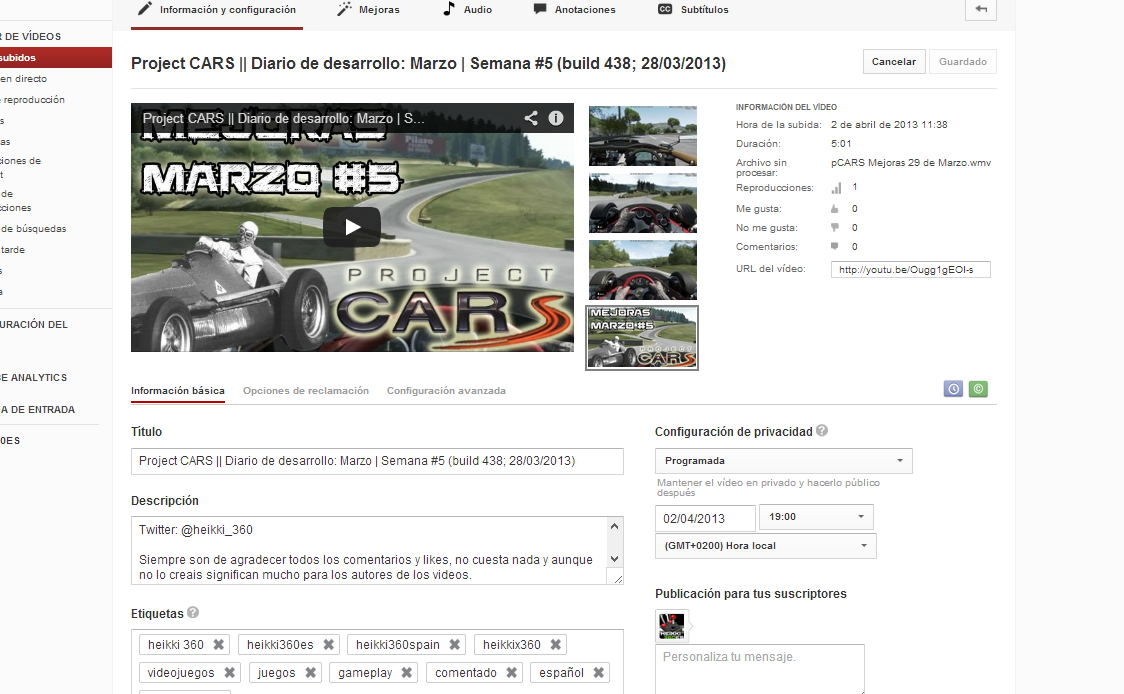Click the Personaliza tu mensaje field
Viewport: 1124px width, 694px height.
pyautogui.click(x=760, y=669)
